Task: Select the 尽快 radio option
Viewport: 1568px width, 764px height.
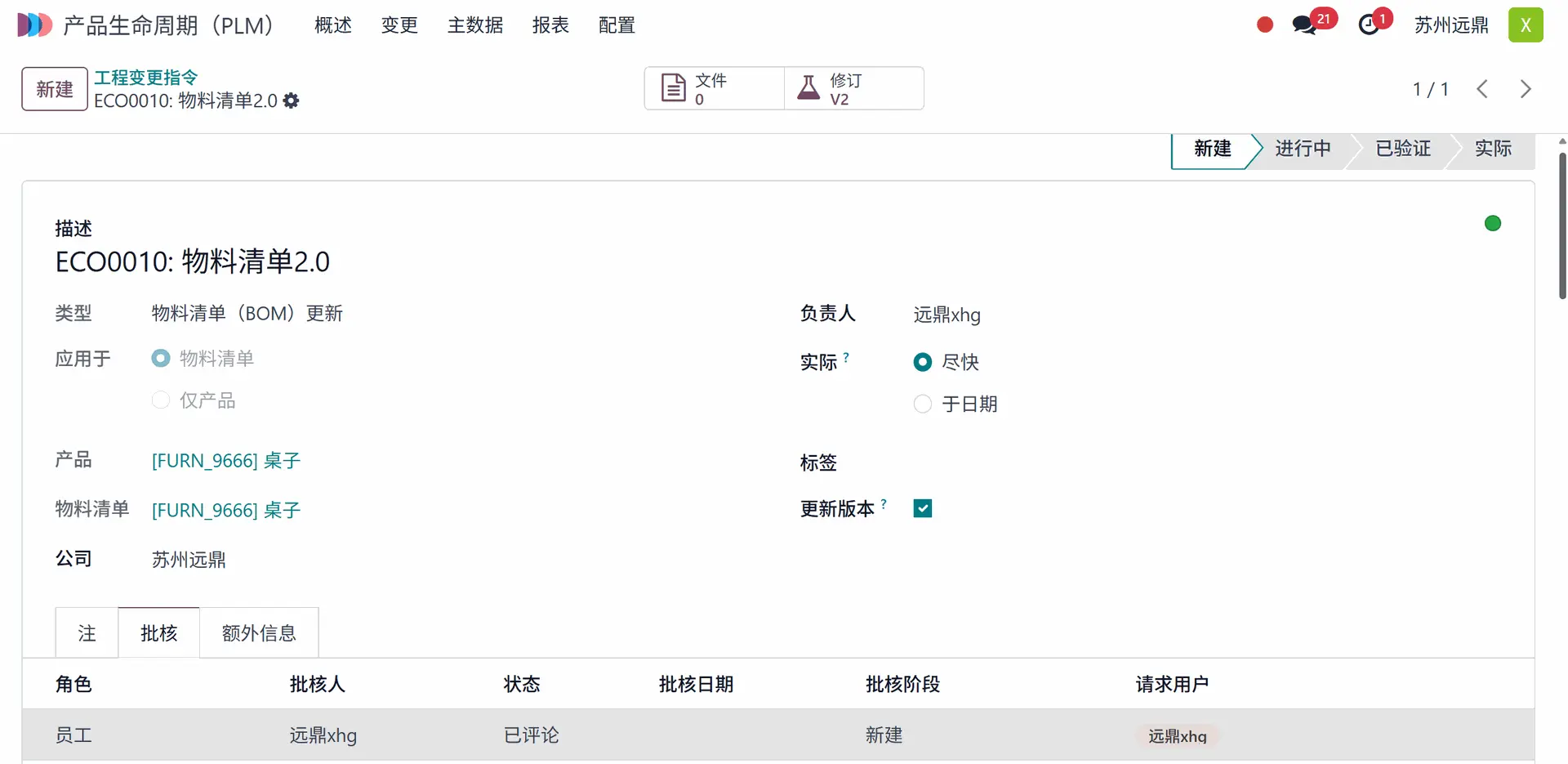Action: point(923,362)
